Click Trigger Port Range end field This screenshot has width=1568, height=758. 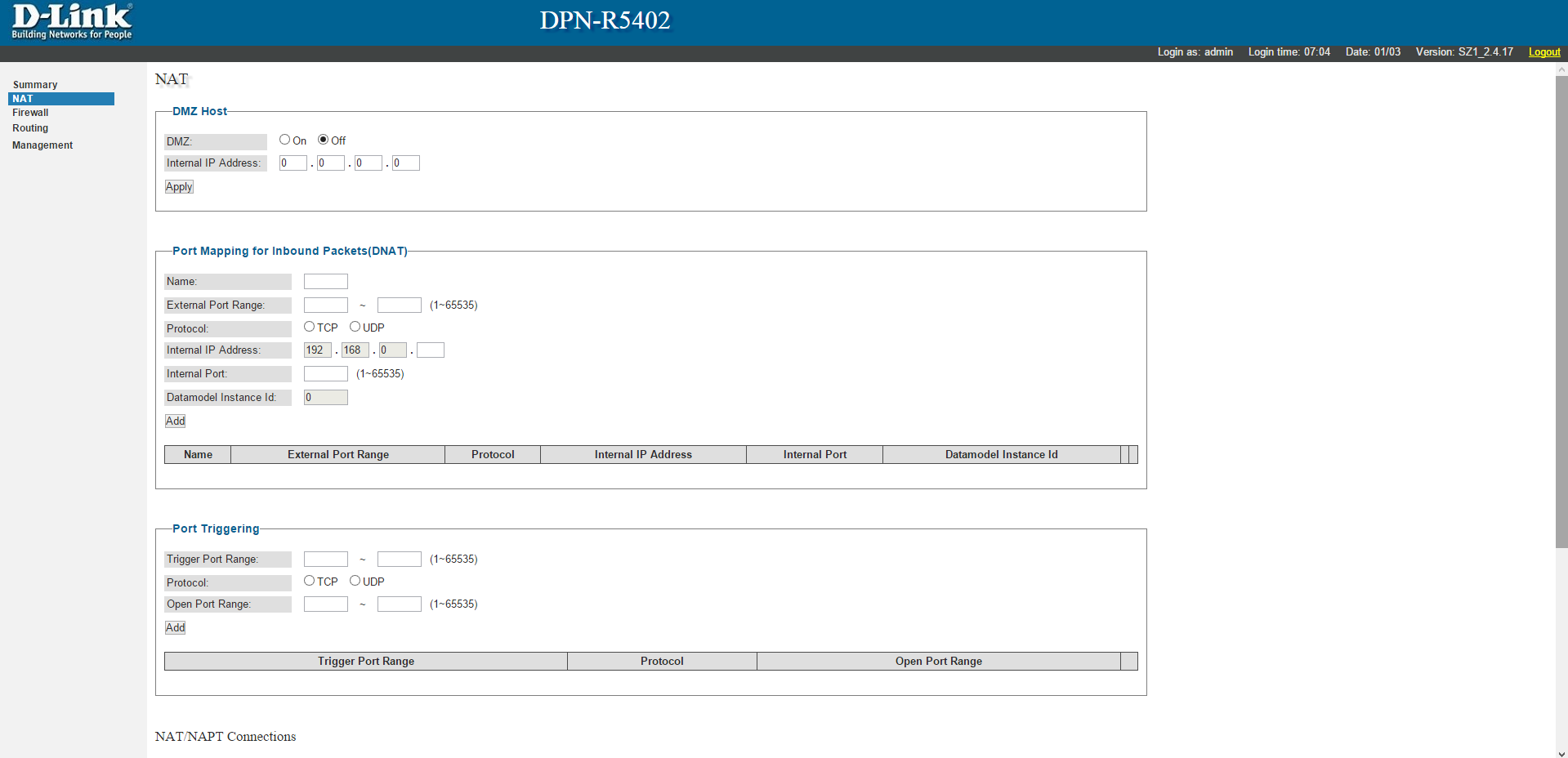click(399, 560)
